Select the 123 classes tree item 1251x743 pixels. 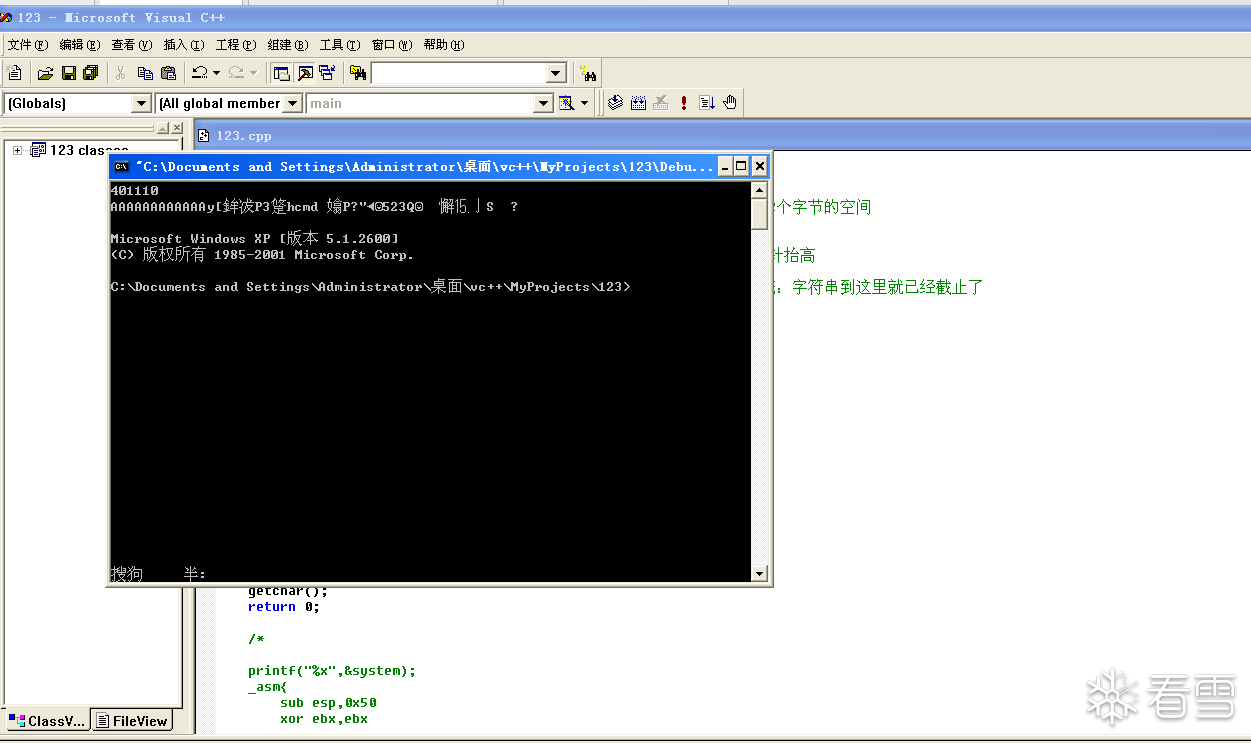pos(90,150)
